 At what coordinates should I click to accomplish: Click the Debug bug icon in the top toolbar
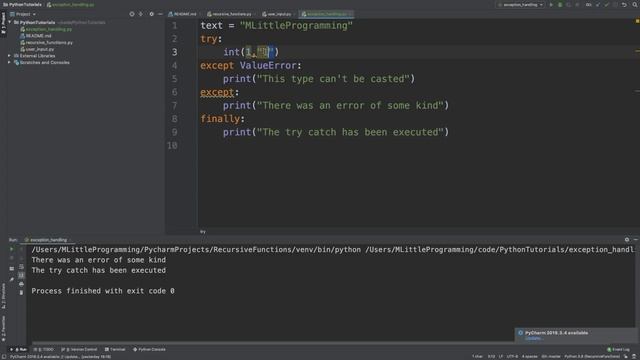pos(560,5)
